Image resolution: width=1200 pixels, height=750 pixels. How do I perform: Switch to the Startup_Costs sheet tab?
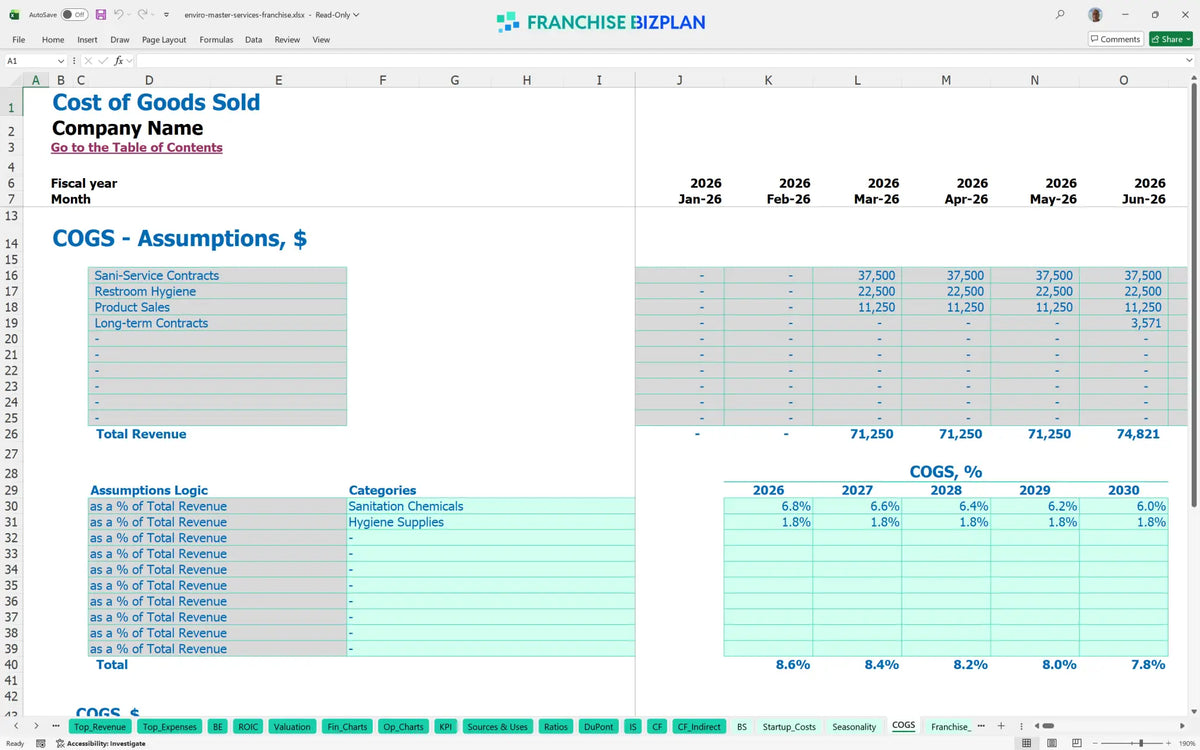789,726
